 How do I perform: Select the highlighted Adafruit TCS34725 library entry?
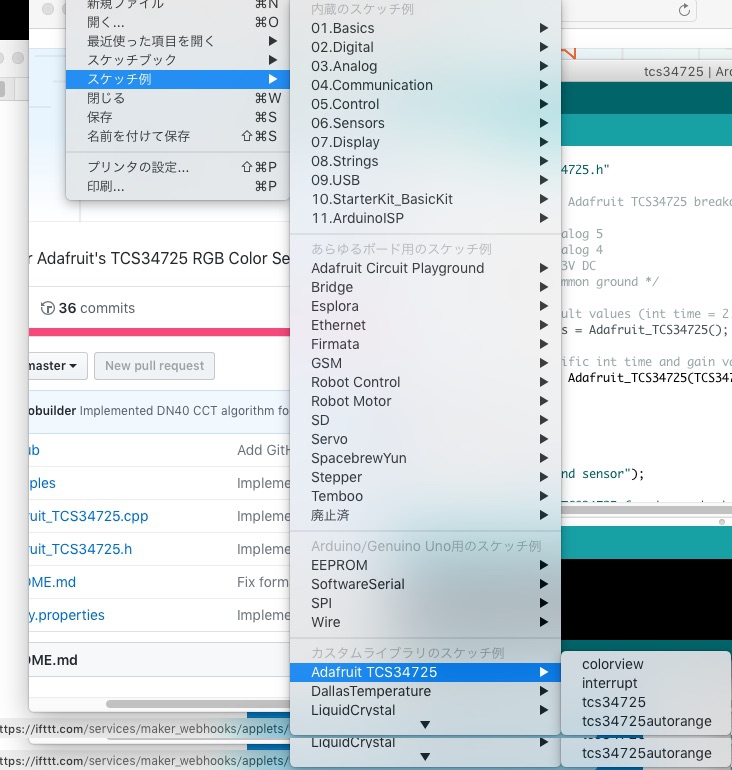tap(425, 672)
